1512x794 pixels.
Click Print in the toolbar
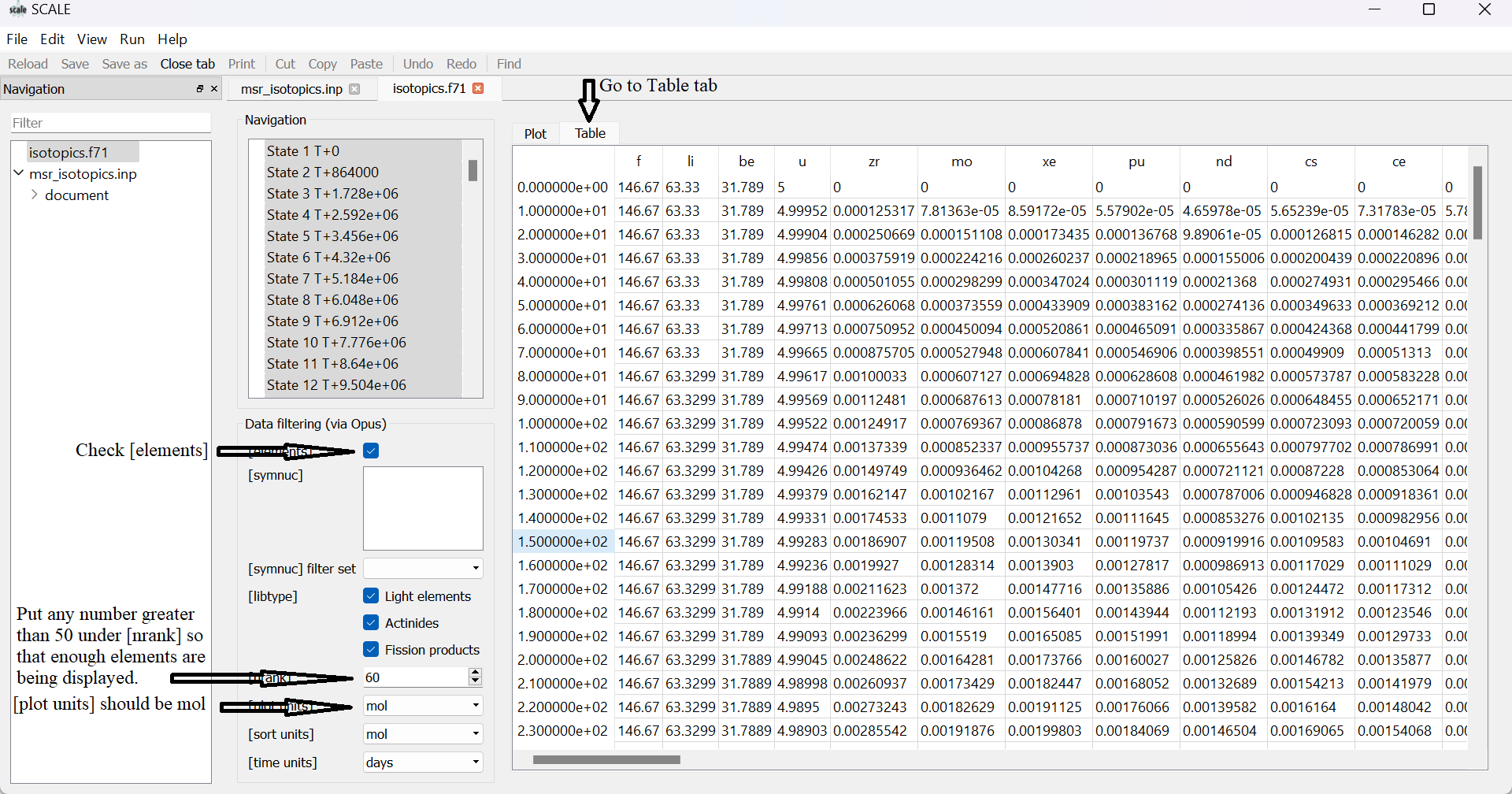click(242, 64)
